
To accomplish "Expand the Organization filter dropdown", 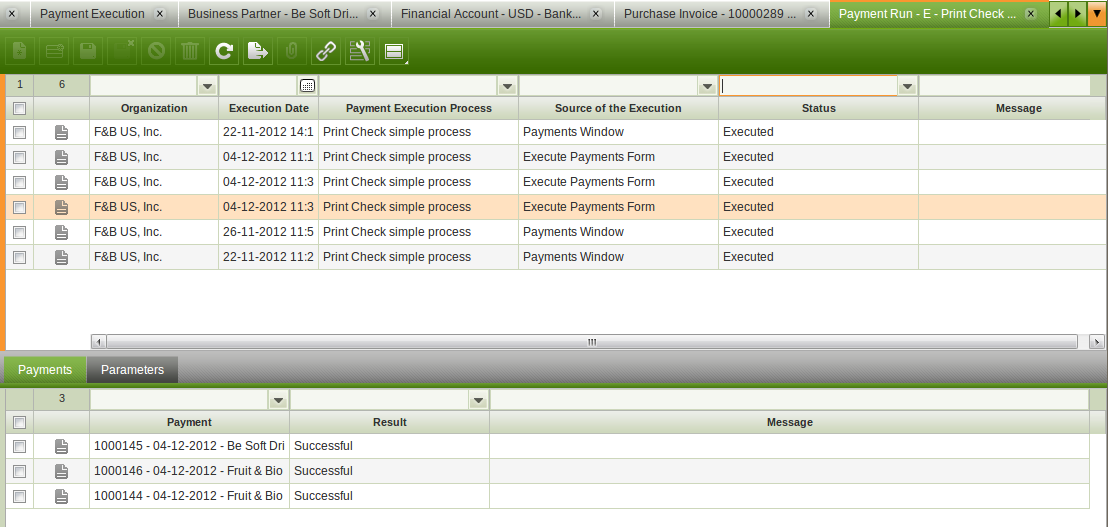I will point(207,86).
